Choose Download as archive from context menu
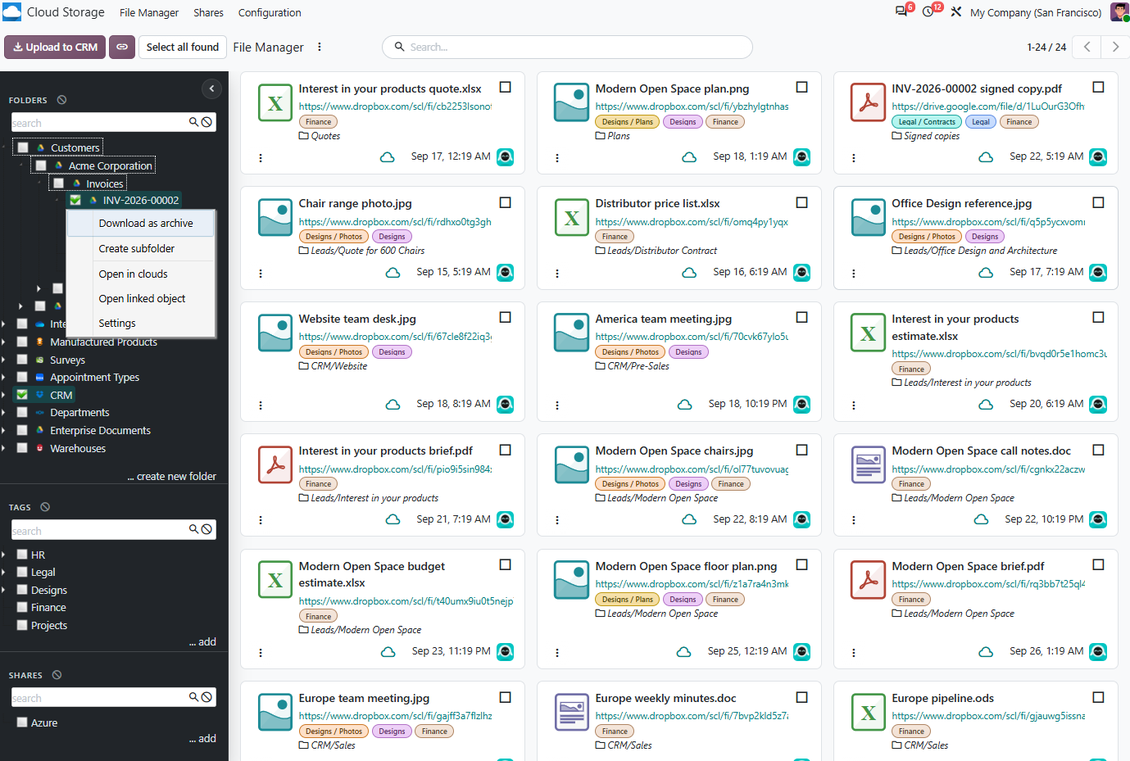This screenshot has width=1130, height=761. (141, 223)
